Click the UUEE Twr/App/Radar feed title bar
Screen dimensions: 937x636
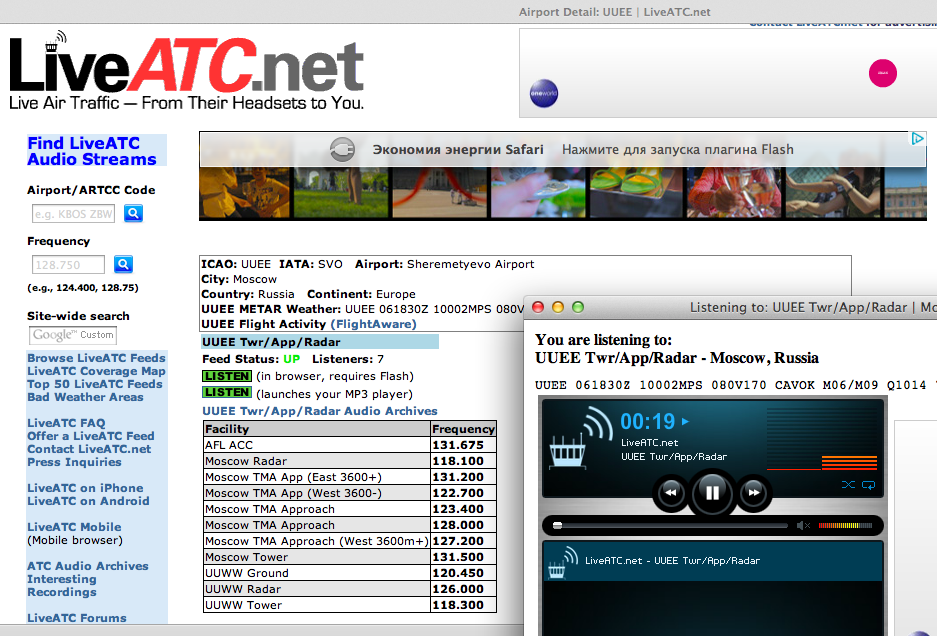point(320,342)
